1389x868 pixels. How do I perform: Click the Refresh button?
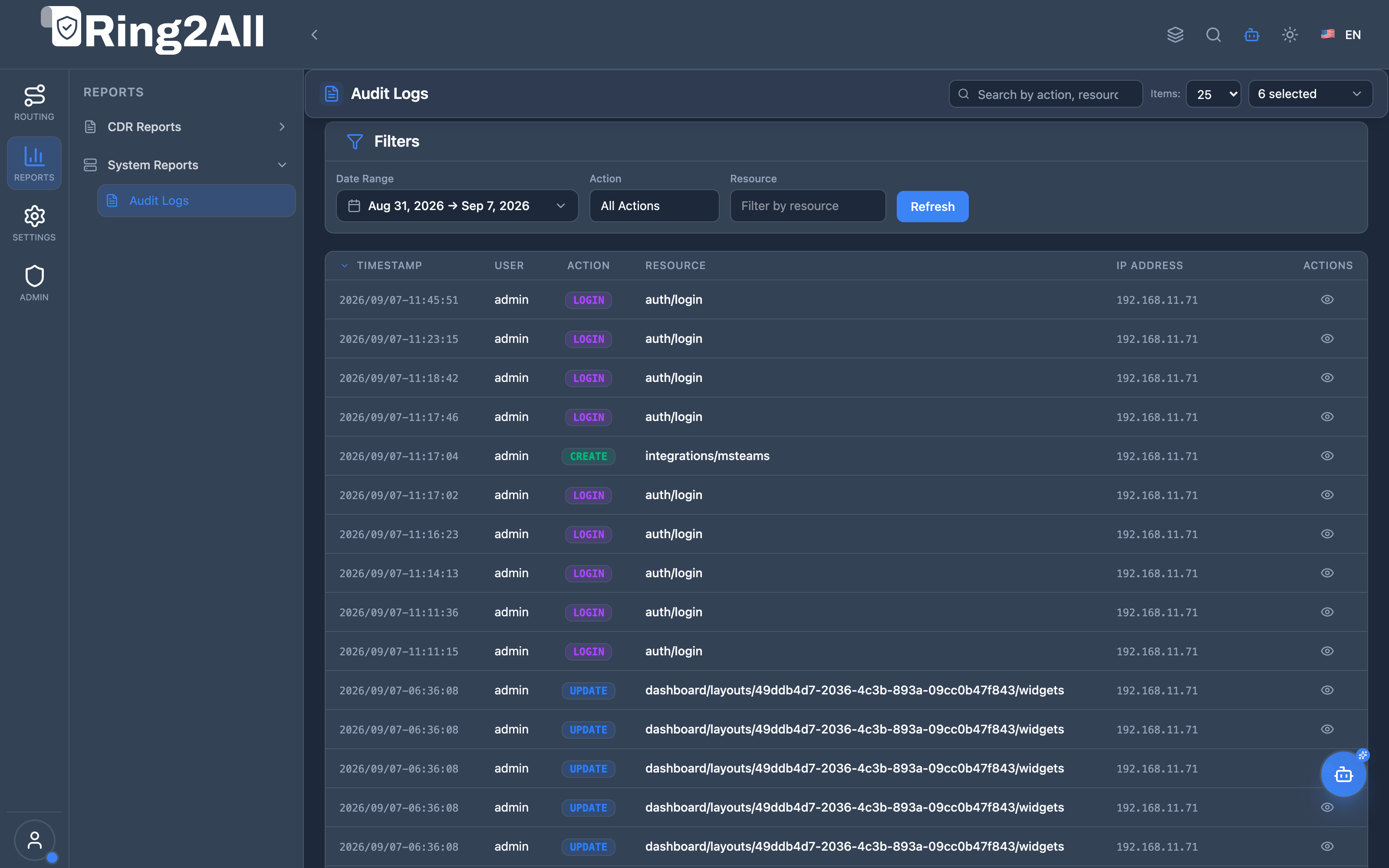point(932,206)
